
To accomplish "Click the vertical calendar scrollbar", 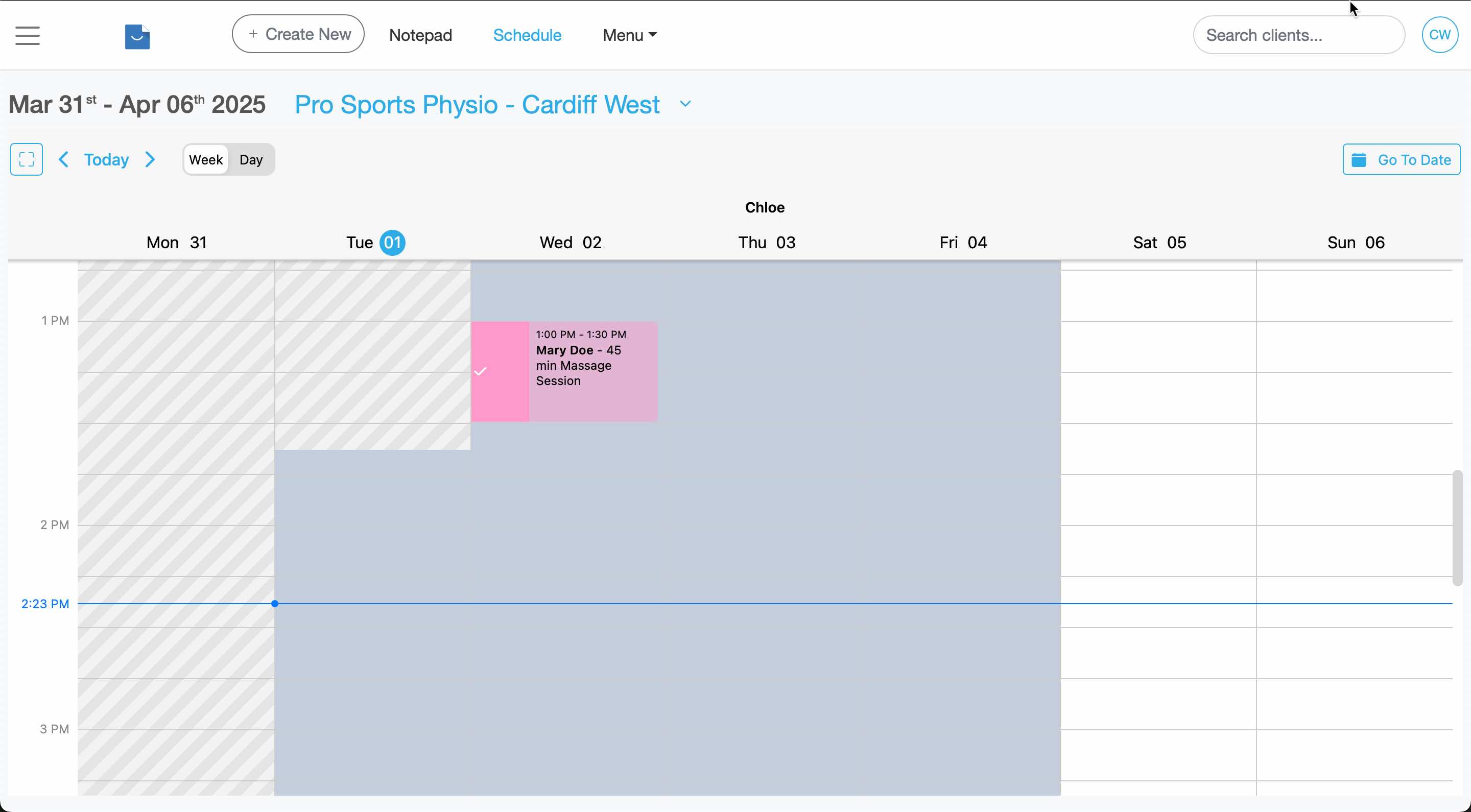I will click(1457, 528).
